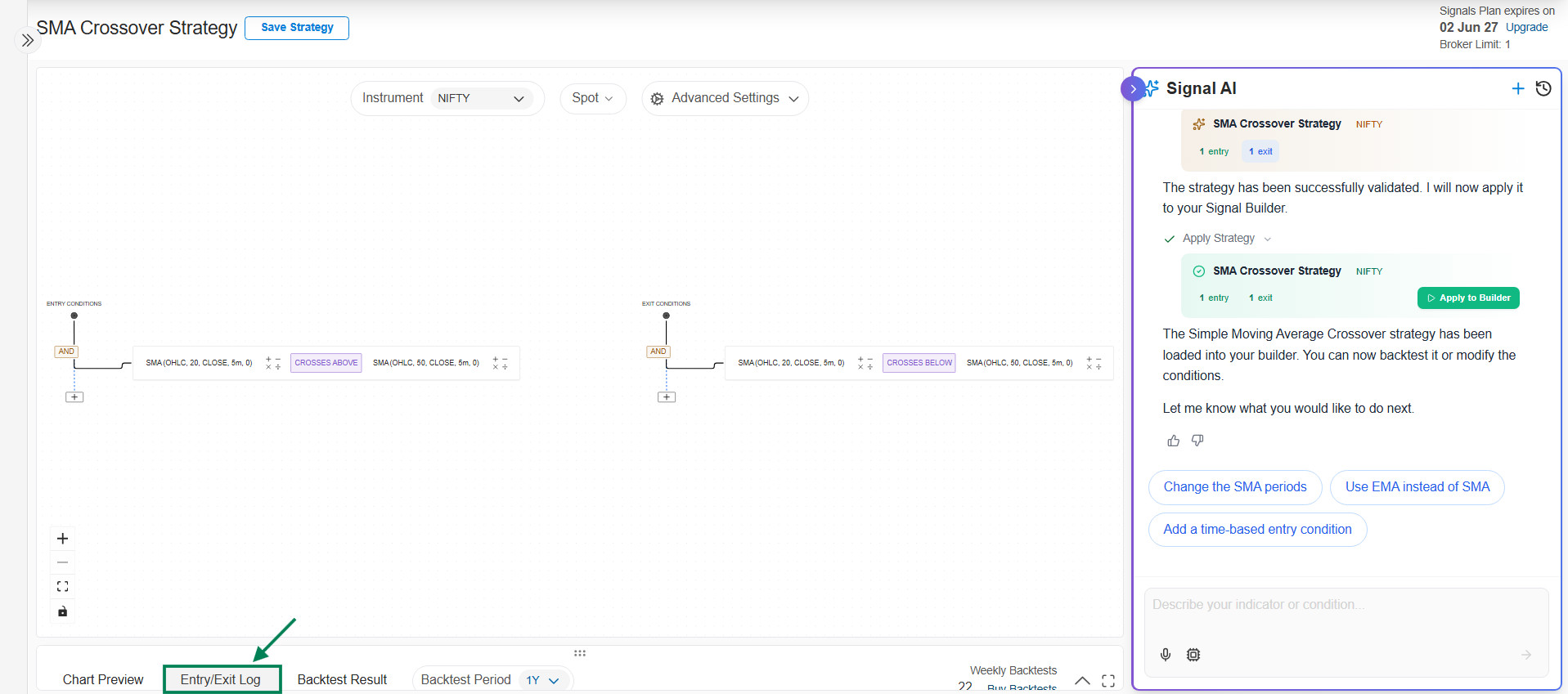This screenshot has width=1568, height=694.
Task: Click the microphone voice input icon
Action: coord(1166,655)
